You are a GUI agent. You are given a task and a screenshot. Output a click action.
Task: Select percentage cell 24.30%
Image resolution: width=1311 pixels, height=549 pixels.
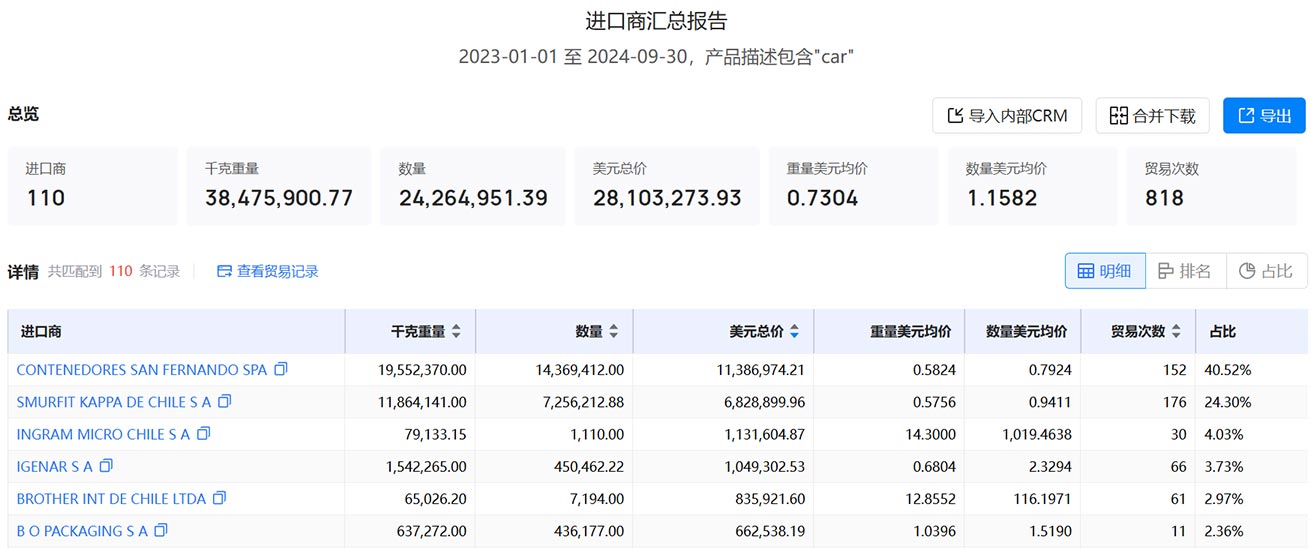click(1228, 402)
